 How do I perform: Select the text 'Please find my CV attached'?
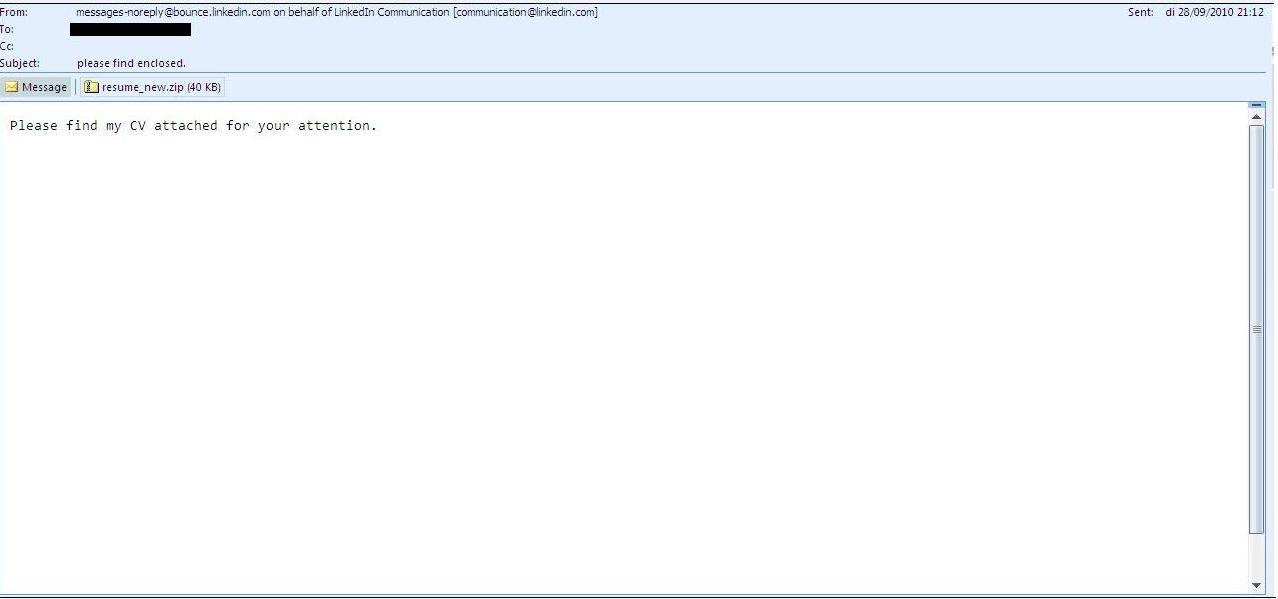[113, 125]
